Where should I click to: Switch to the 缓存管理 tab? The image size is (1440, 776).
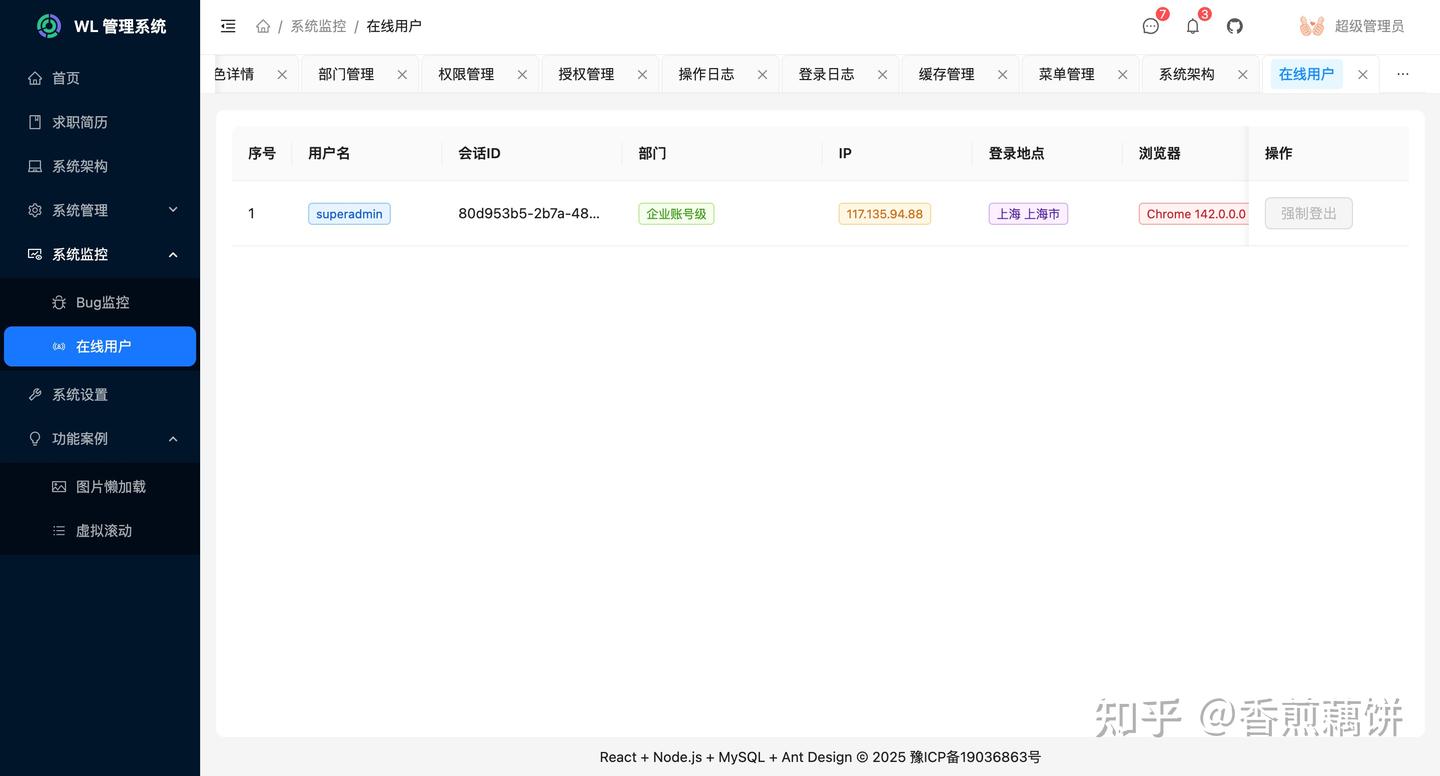tap(946, 74)
